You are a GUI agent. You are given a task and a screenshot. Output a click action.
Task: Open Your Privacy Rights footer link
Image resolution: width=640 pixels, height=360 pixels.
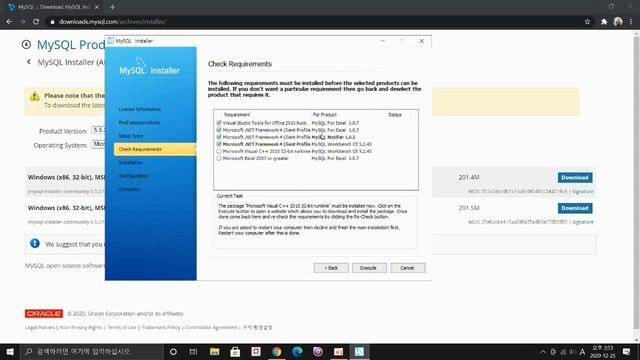coord(81,327)
